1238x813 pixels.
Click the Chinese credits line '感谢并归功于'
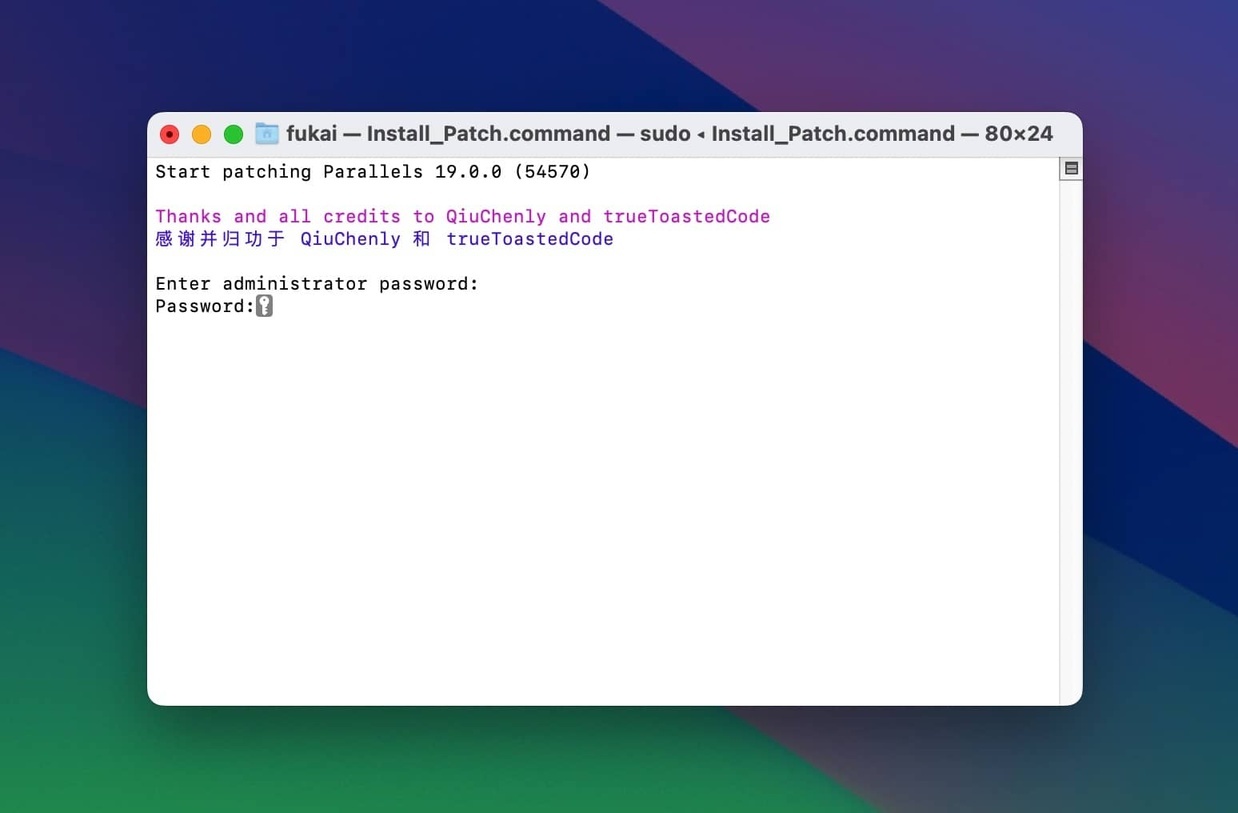coord(384,239)
